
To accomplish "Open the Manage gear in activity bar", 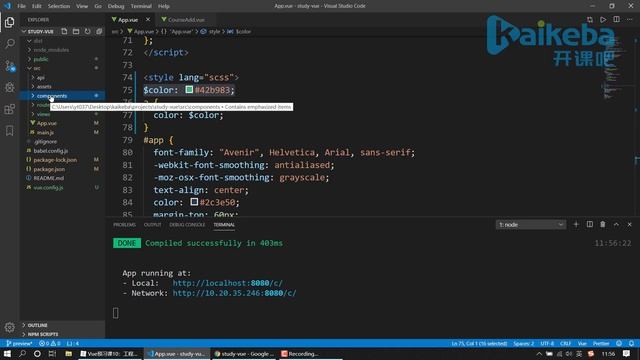I will [x=9, y=327].
